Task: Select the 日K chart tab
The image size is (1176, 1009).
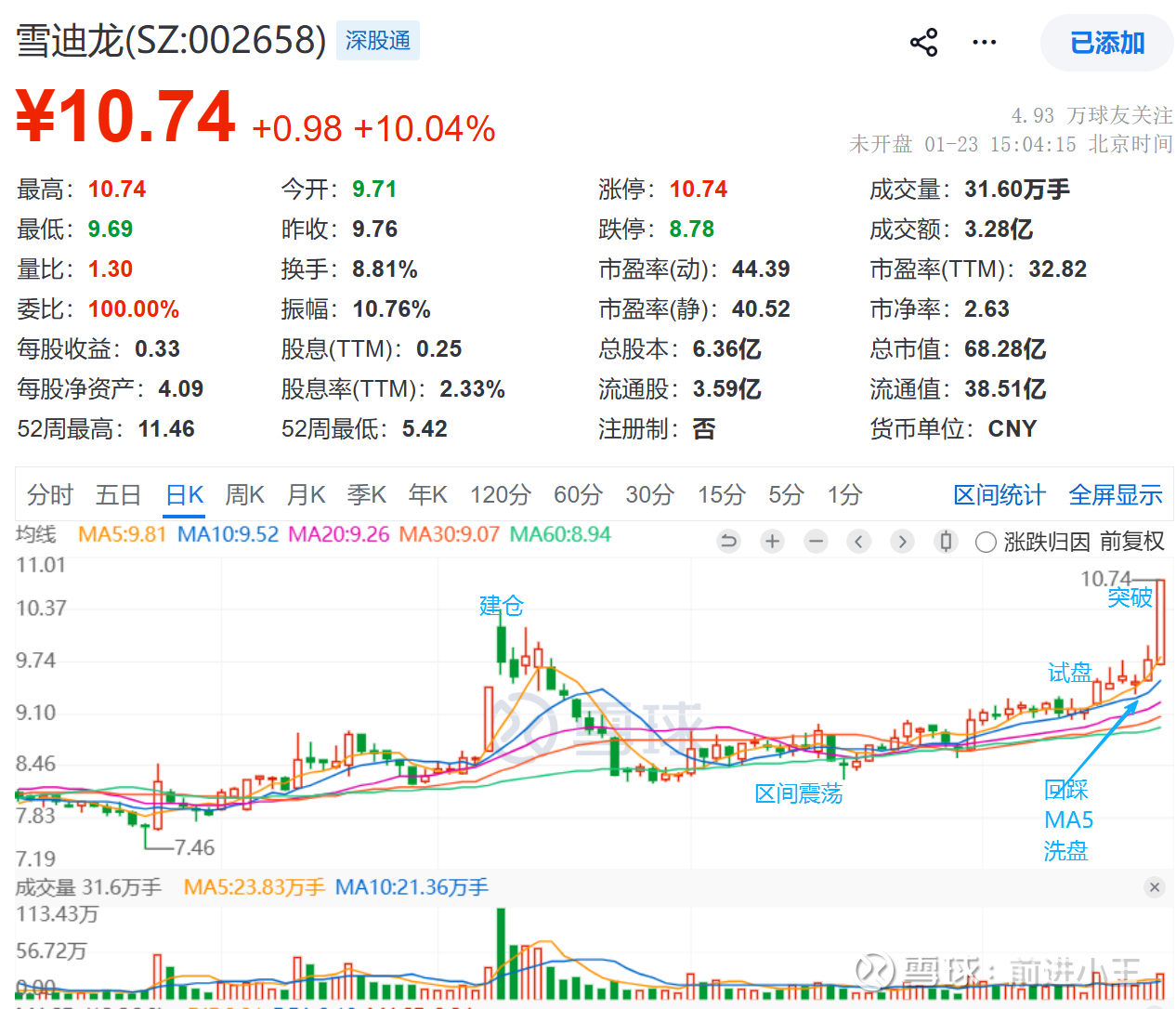Action: click(x=185, y=494)
